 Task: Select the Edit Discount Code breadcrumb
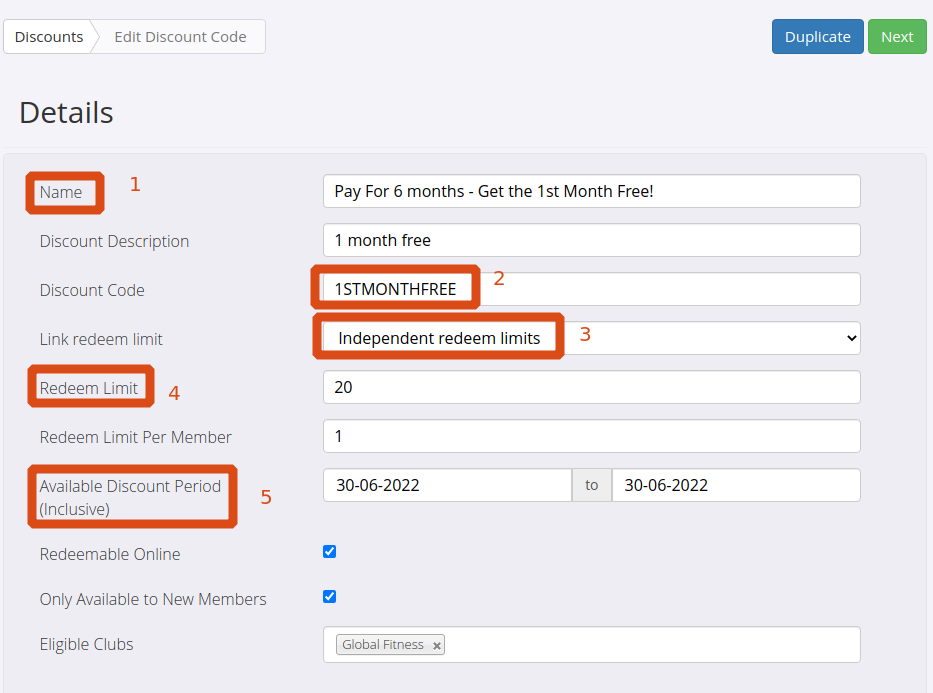point(180,37)
